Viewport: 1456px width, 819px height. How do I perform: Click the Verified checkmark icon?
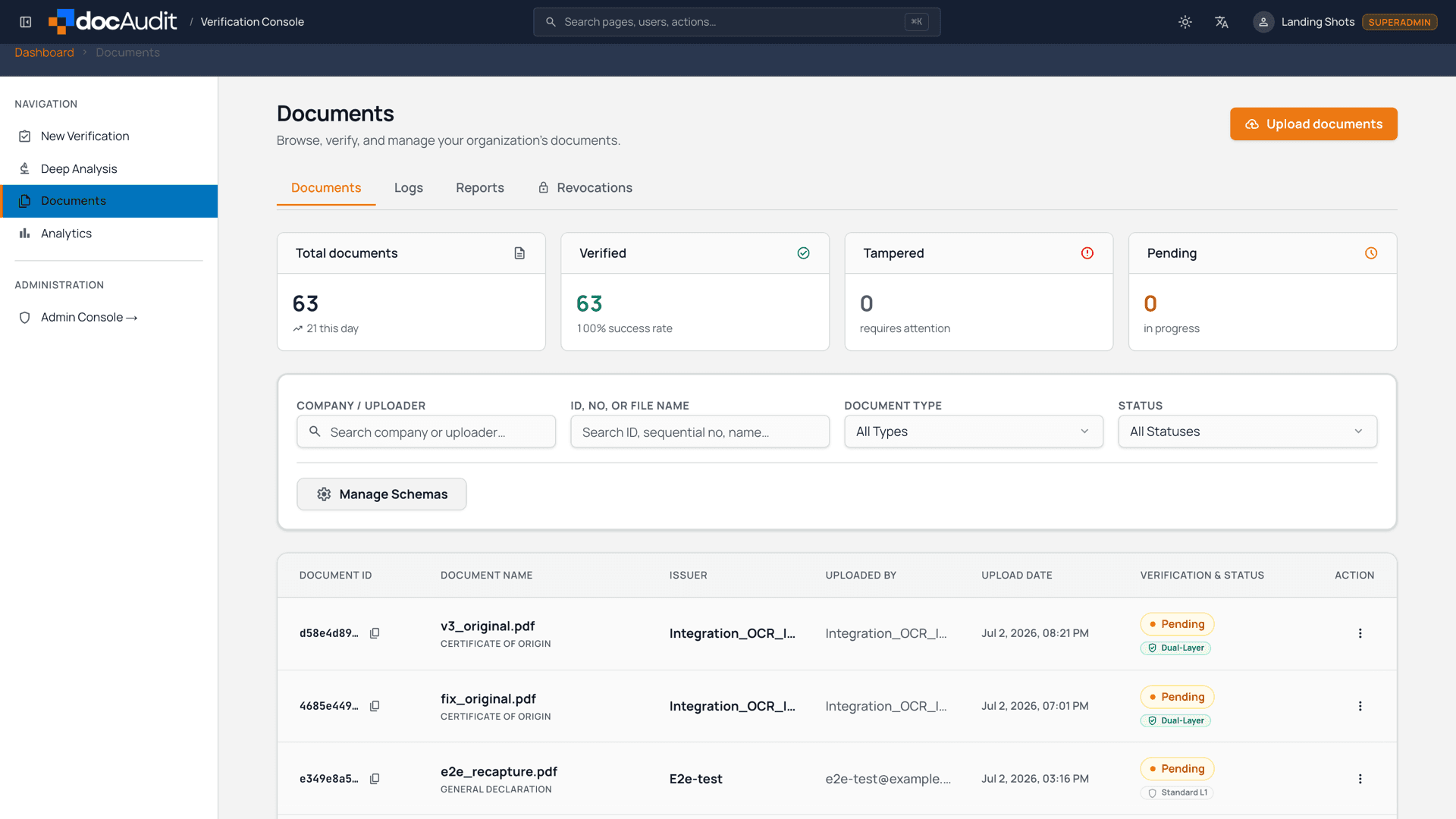[x=804, y=253]
